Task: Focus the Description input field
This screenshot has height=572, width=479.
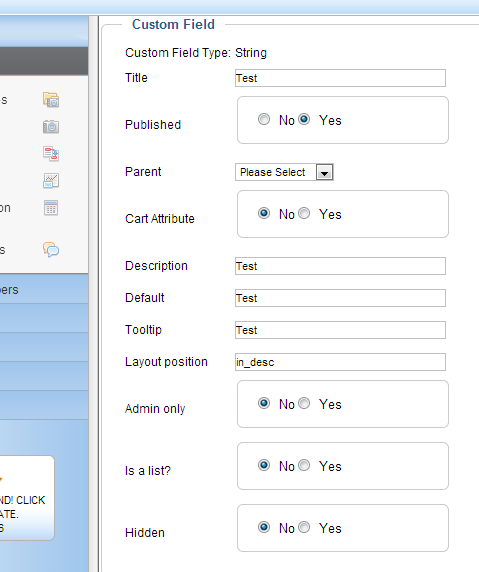Action: coord(340,266)
